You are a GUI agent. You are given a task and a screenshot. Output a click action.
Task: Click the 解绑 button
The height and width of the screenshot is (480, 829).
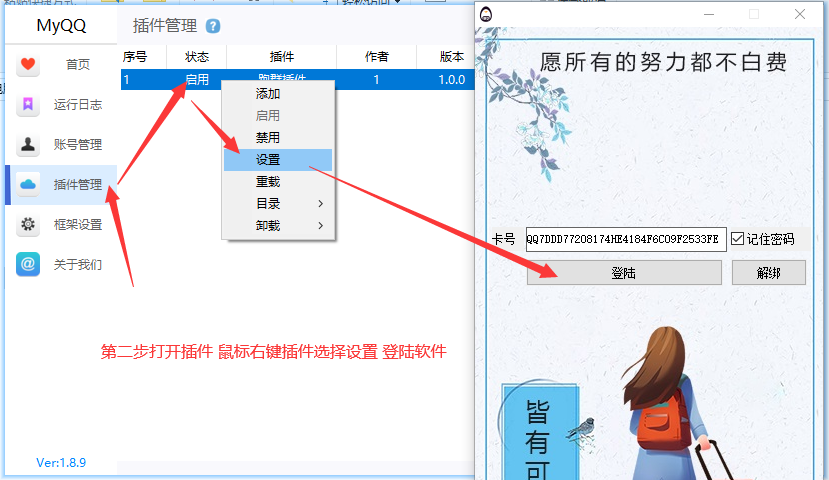tap(768, 273)
